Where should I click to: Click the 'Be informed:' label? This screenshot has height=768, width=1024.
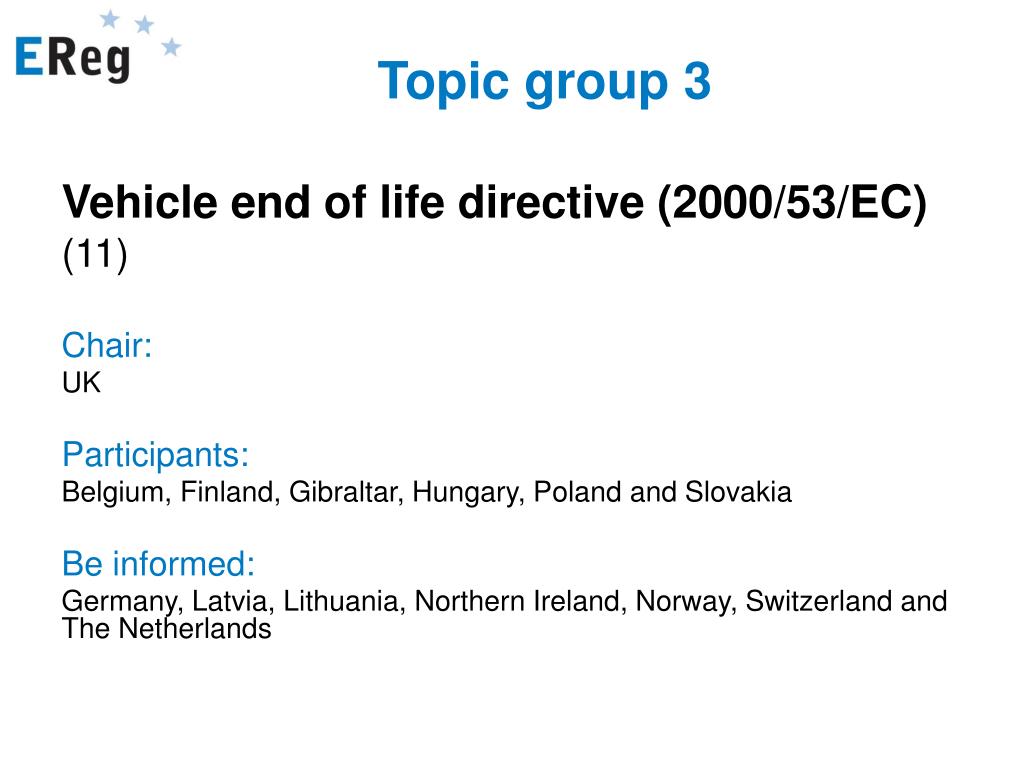[x=158, y=564]
